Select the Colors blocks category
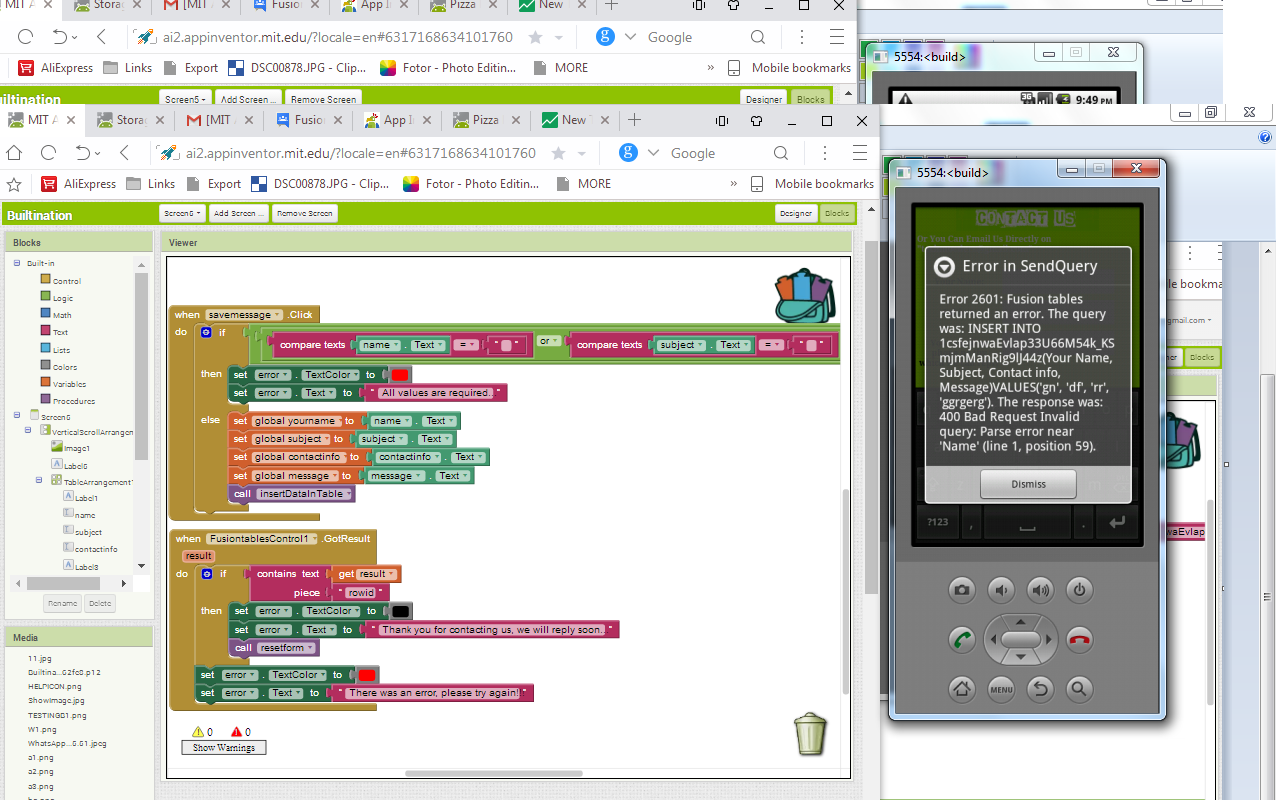1280x800 pixels. [x=65, y=367]
